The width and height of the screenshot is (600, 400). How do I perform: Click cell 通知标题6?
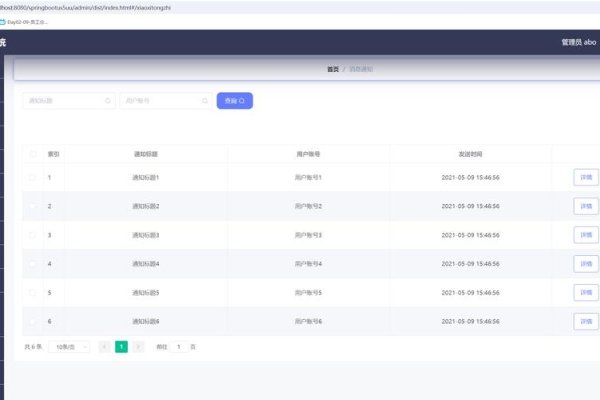146,321
